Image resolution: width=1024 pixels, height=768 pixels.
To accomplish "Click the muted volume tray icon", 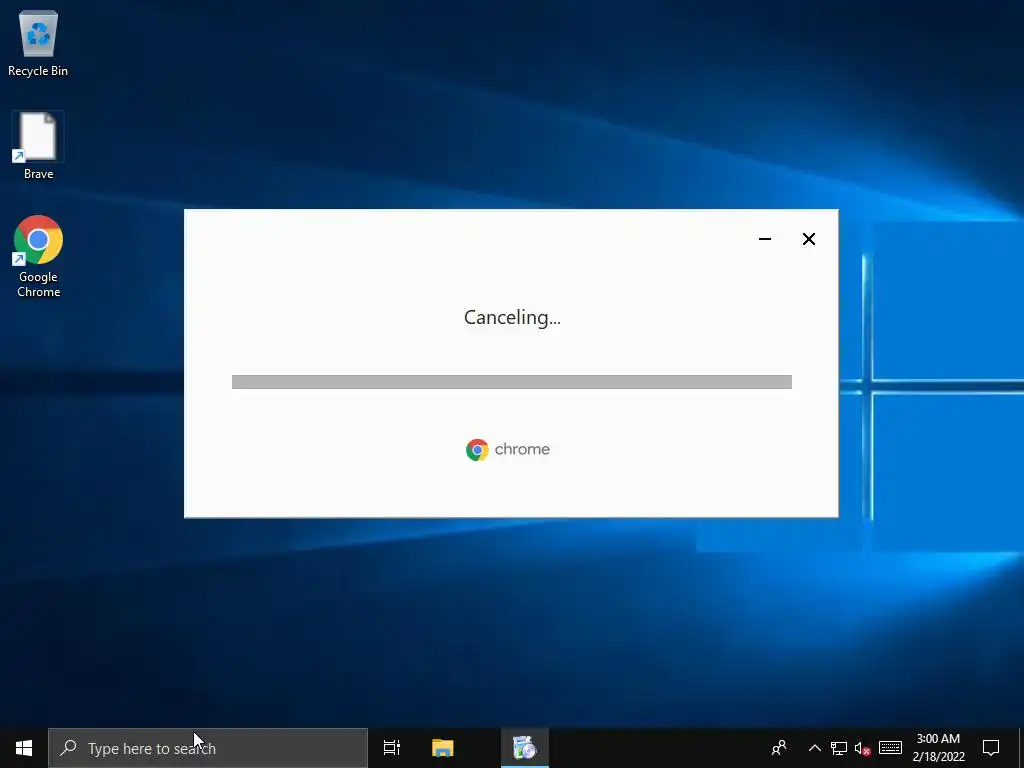I will (x=862, y=748).
